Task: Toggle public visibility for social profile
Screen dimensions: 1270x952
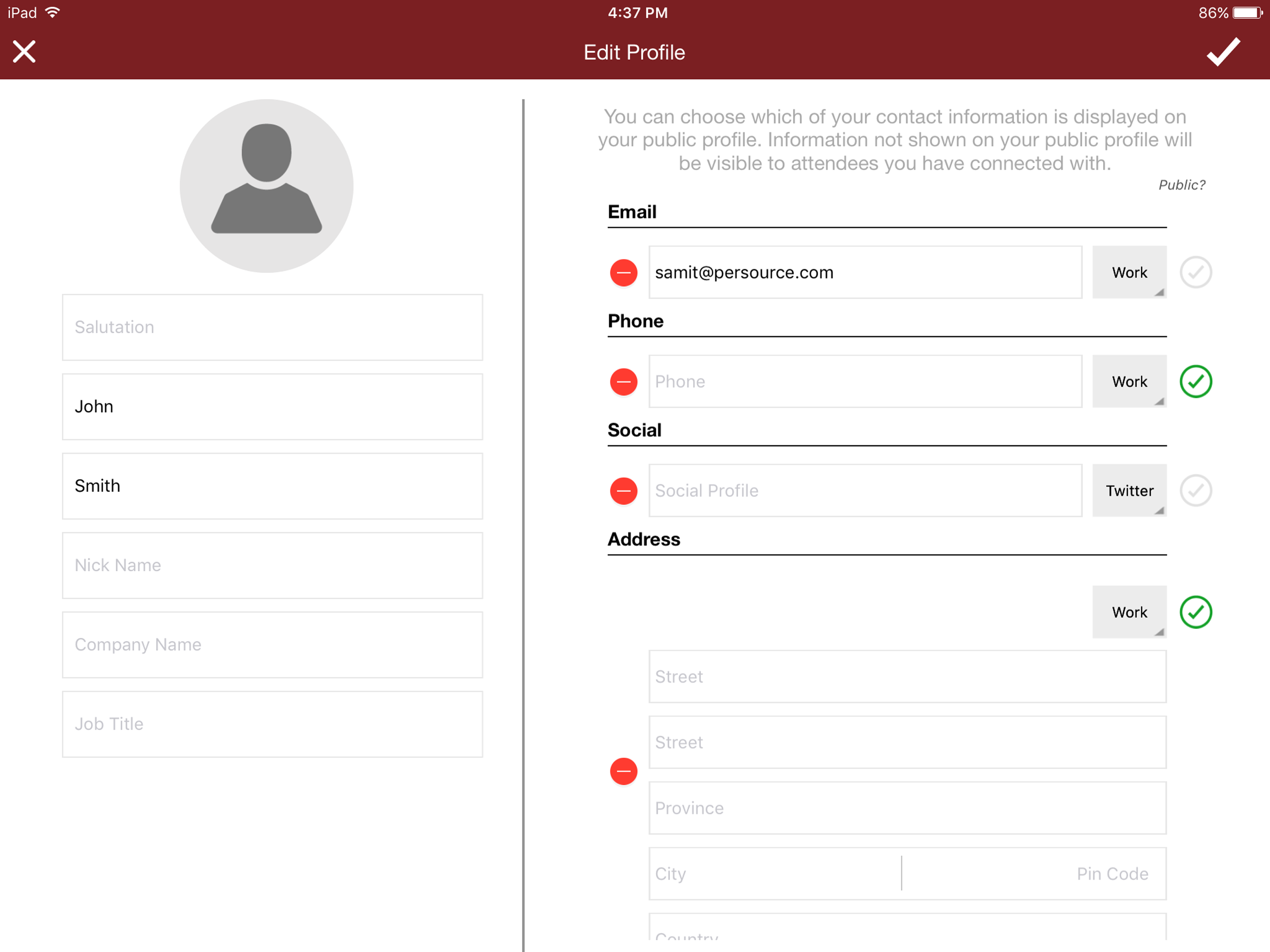Action: (1196, 490)
